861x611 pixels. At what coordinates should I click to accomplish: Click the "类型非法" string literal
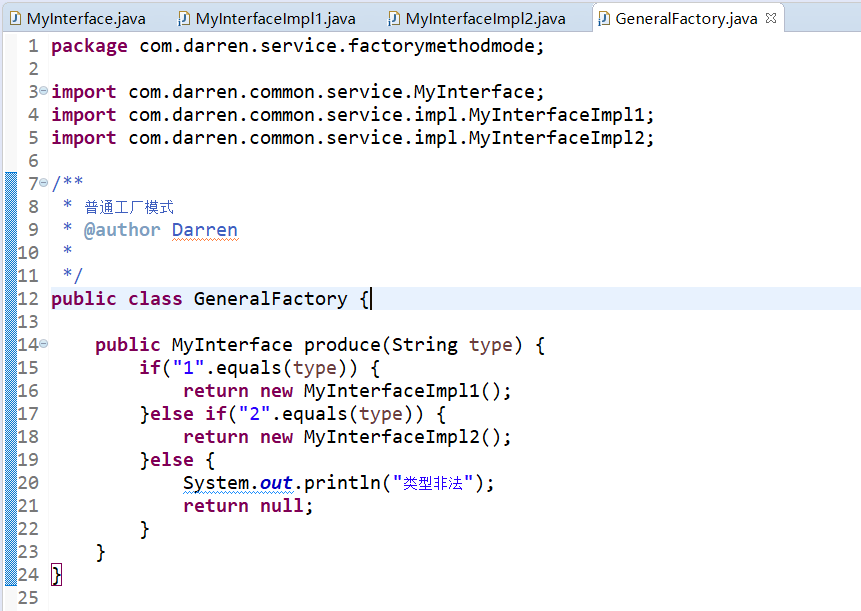(433, 483)
